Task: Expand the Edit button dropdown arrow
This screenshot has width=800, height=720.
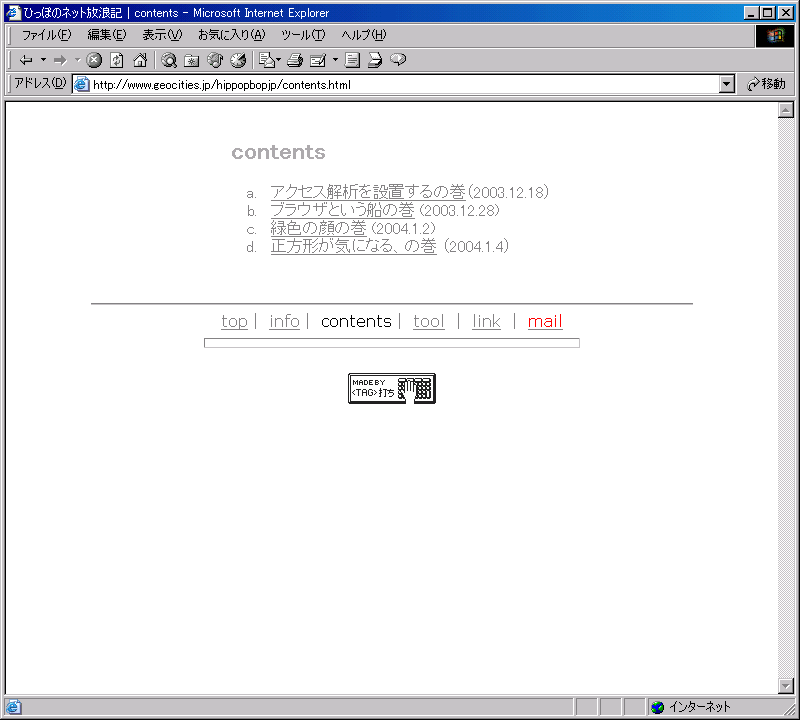Action: [335, 60]
